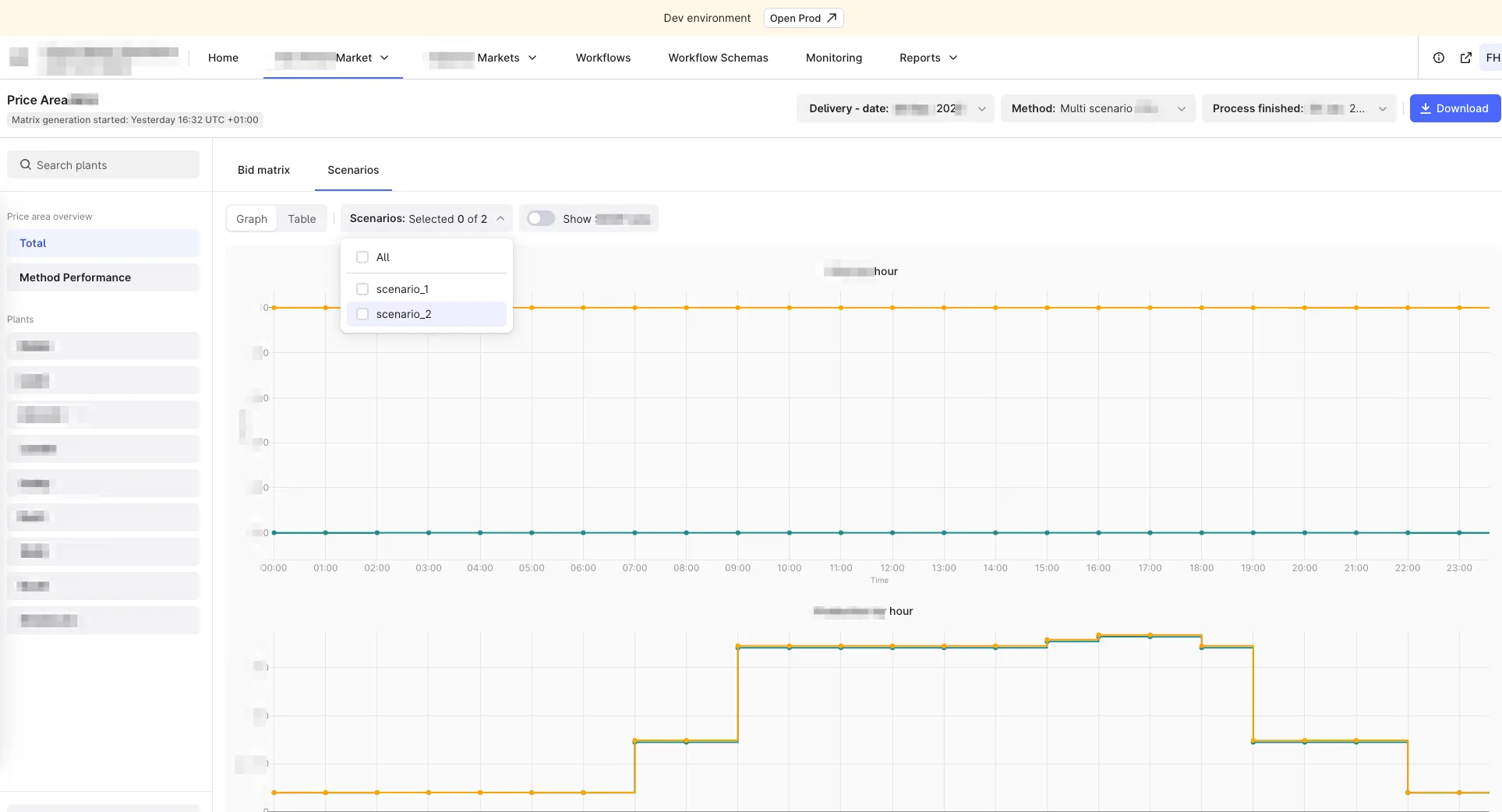Click the orange data point at 12:00
The width and height of the screenshot is (1502, 812).
892,308
